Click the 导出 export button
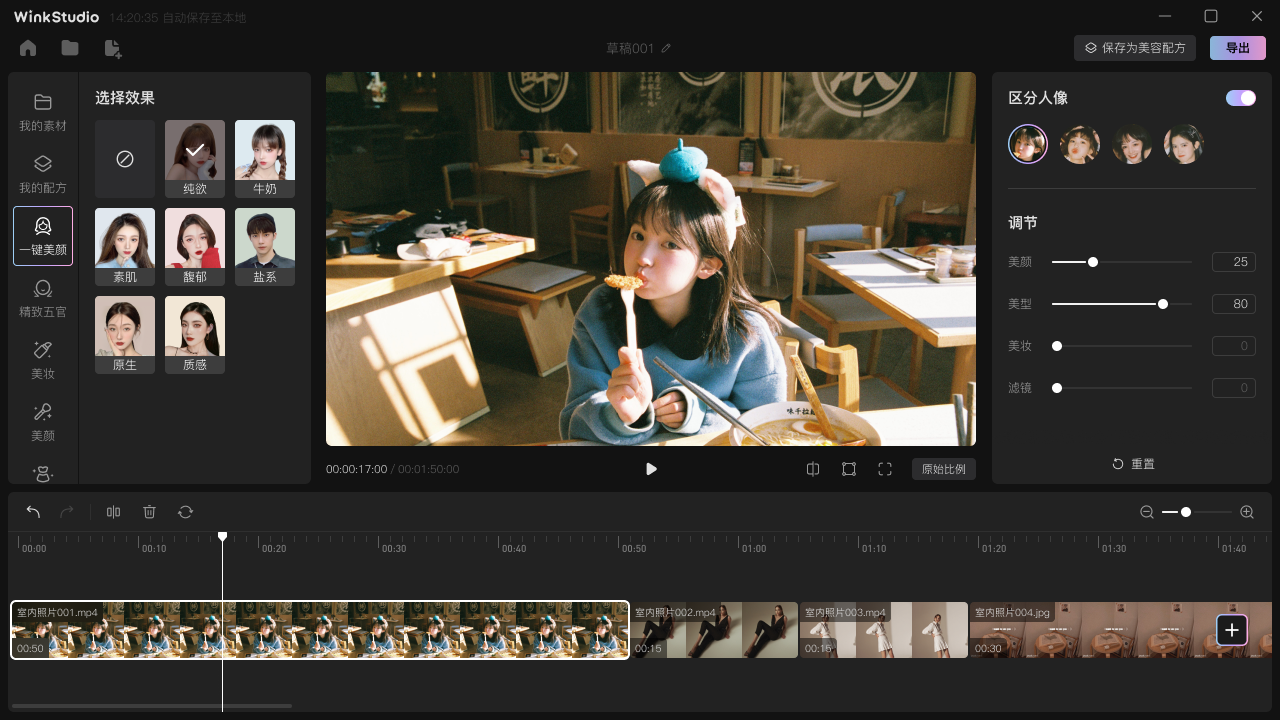The width and height of the screenshot is (1280, 720). (1237, 47)
